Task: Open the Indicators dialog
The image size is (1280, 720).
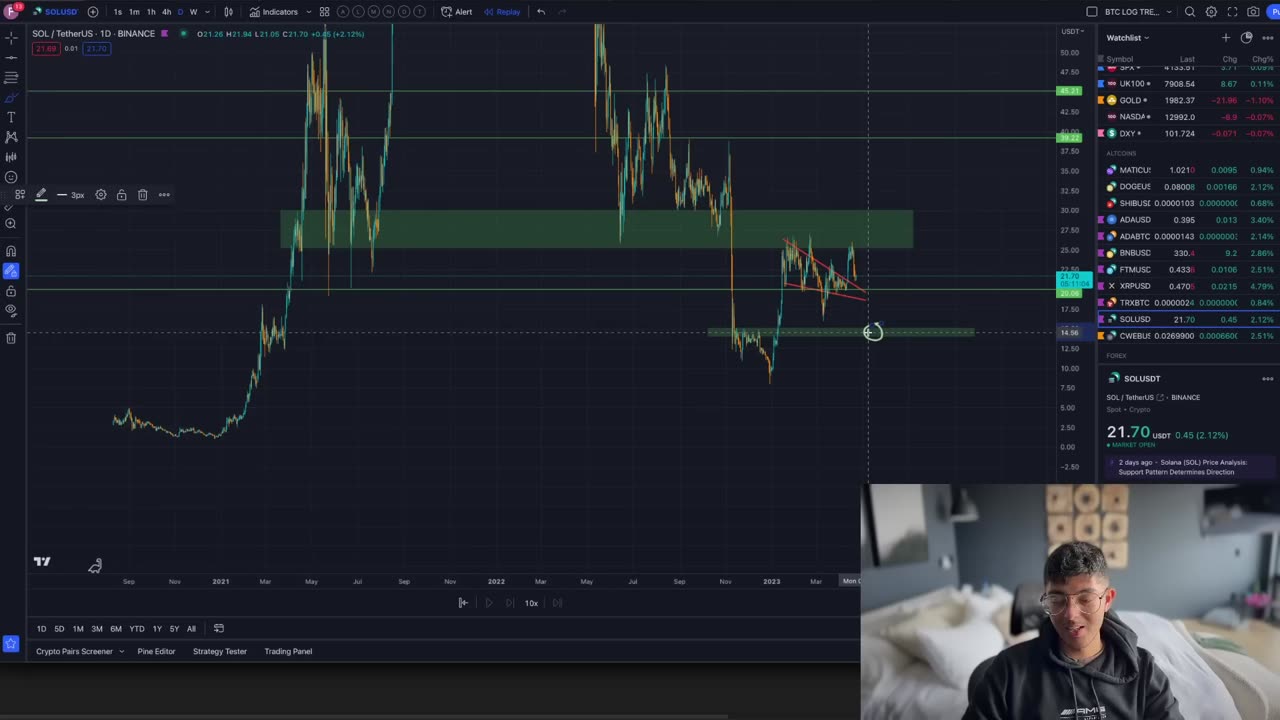Action: click(x=273, y=12)
